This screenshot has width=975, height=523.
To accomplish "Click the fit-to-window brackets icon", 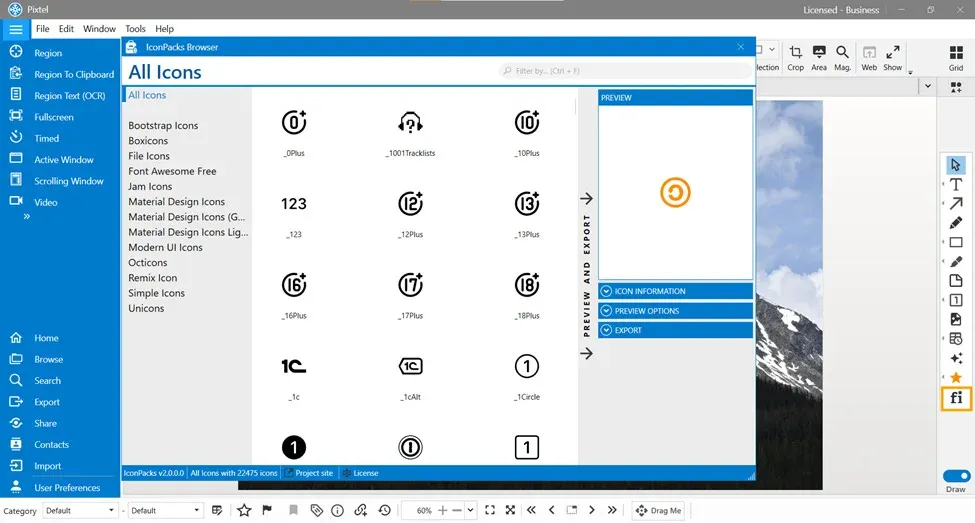I will pos(490,510).
